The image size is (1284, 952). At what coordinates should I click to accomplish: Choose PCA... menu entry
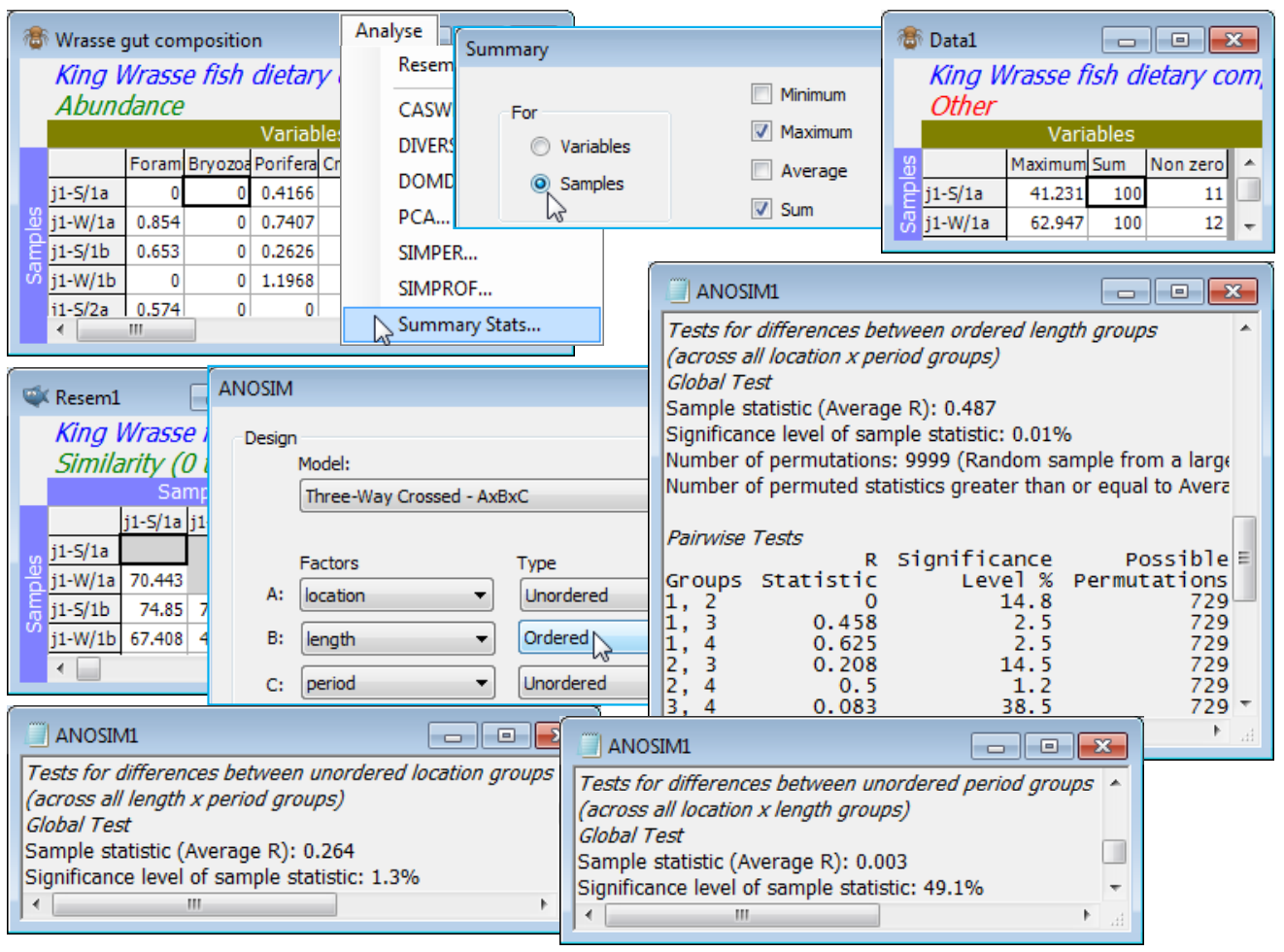pyautogui.click(x=424, y=217)
